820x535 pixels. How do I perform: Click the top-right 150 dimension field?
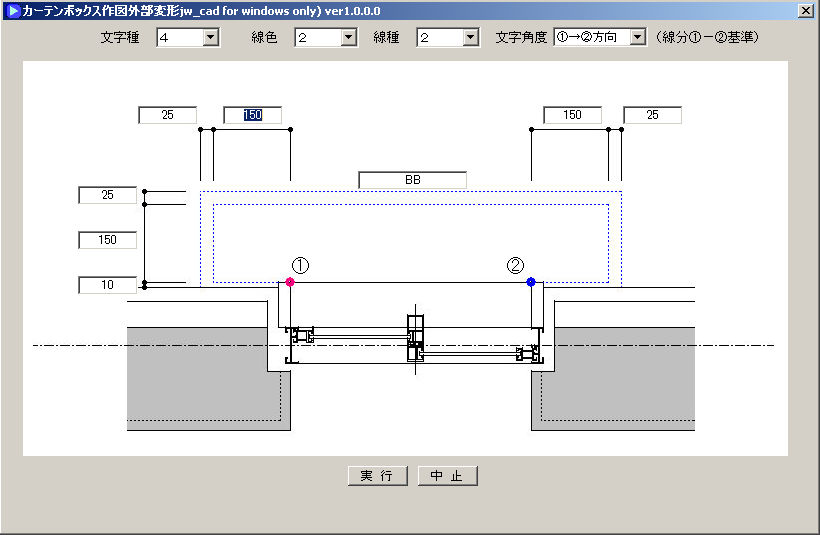(x=572, y=115)
